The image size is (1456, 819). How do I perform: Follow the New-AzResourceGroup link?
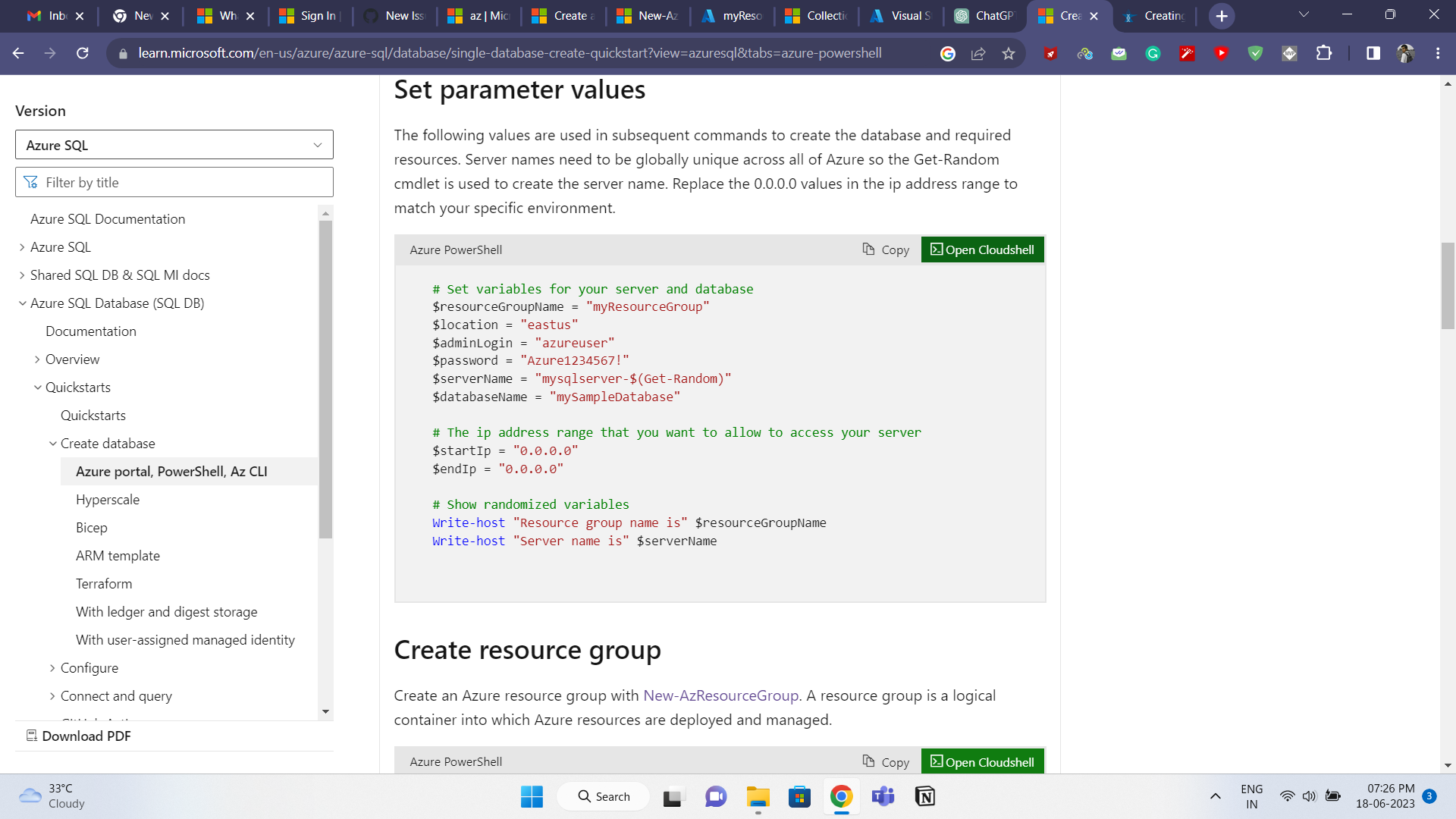point(720,695)
